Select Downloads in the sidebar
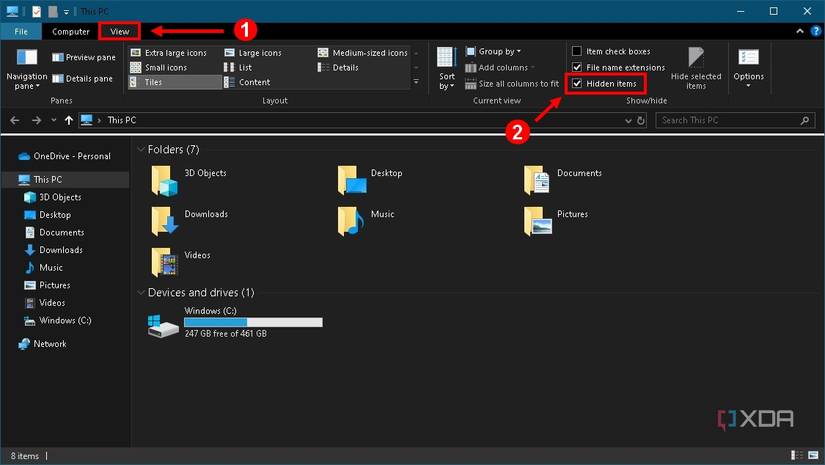825x465 pixels. pyautogui.click(x=54, y=250)
